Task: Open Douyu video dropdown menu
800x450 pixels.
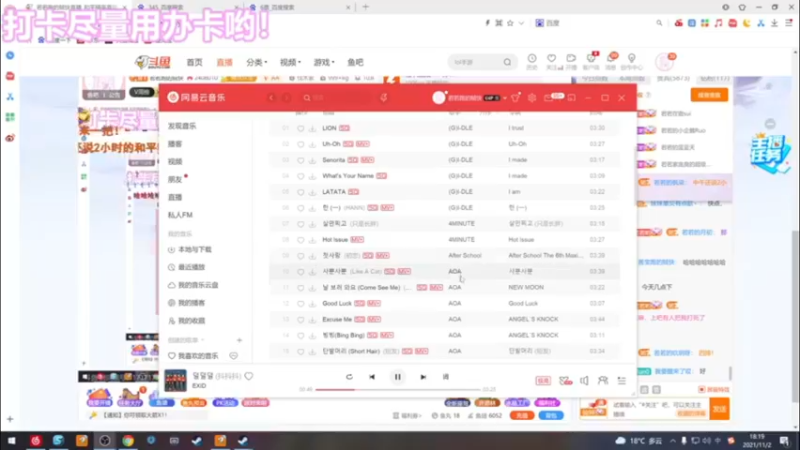Action: click(290, 62)
